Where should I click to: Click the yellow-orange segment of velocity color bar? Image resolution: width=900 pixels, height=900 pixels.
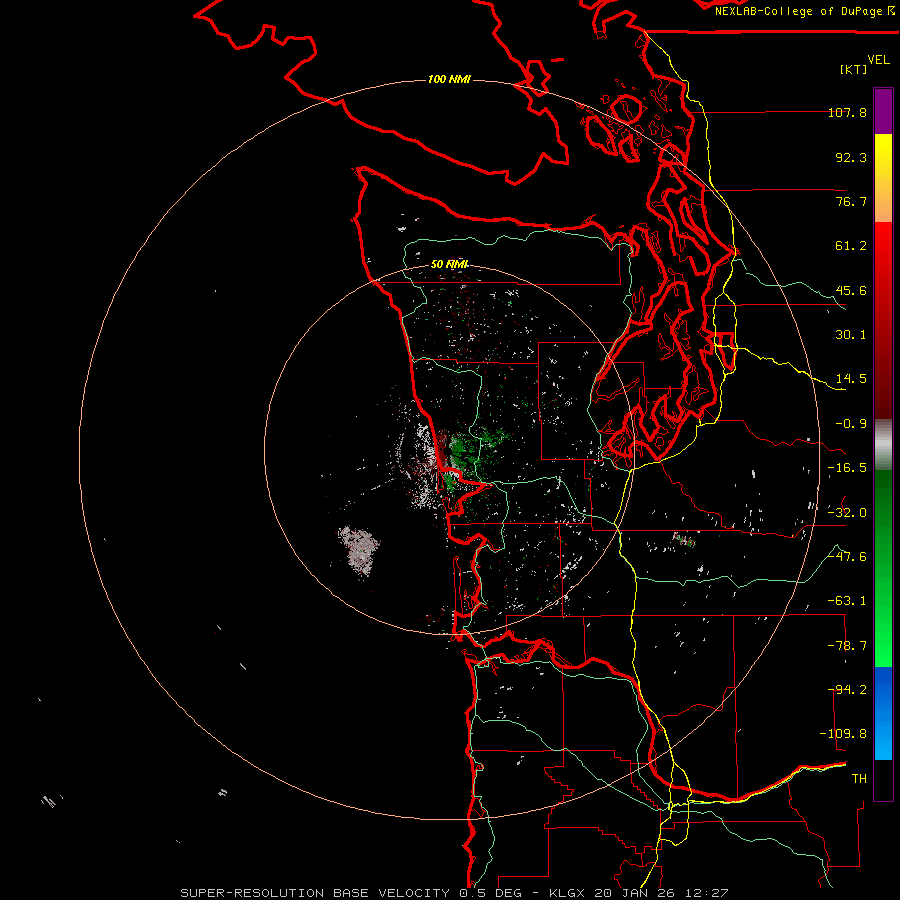[x=883, y=178]
